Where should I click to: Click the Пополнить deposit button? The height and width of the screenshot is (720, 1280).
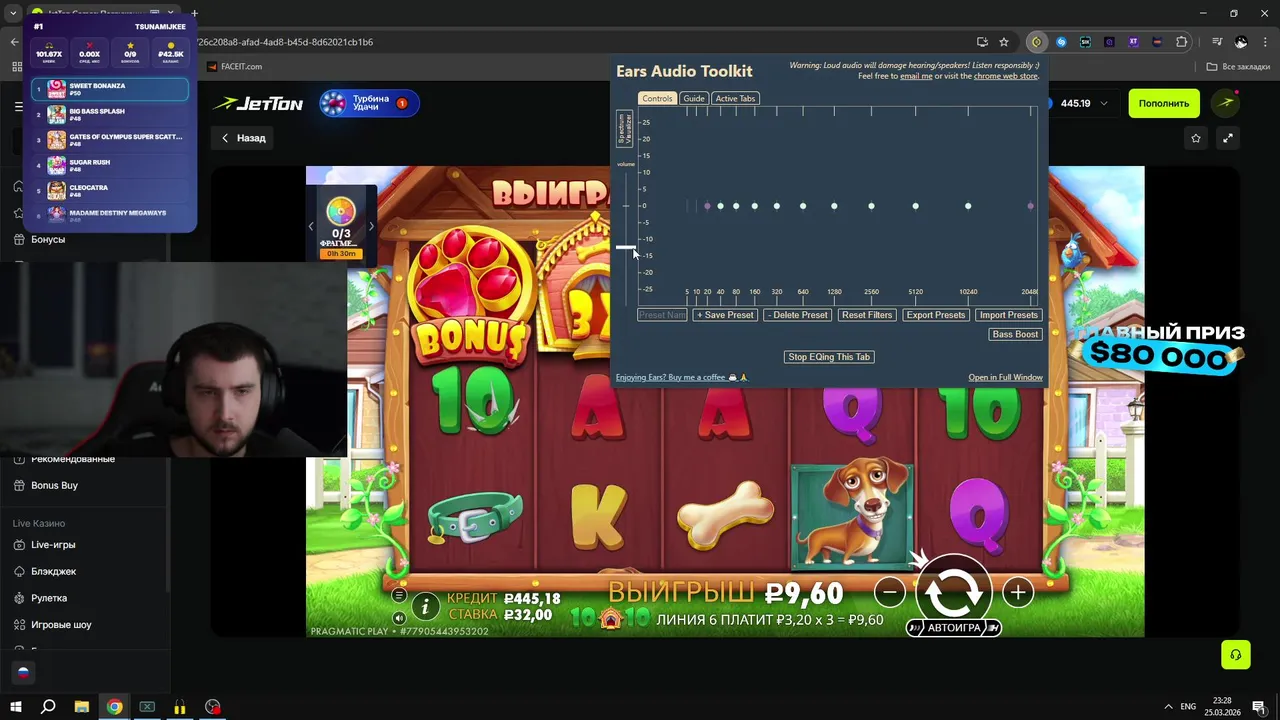(x=1163, y=103)
